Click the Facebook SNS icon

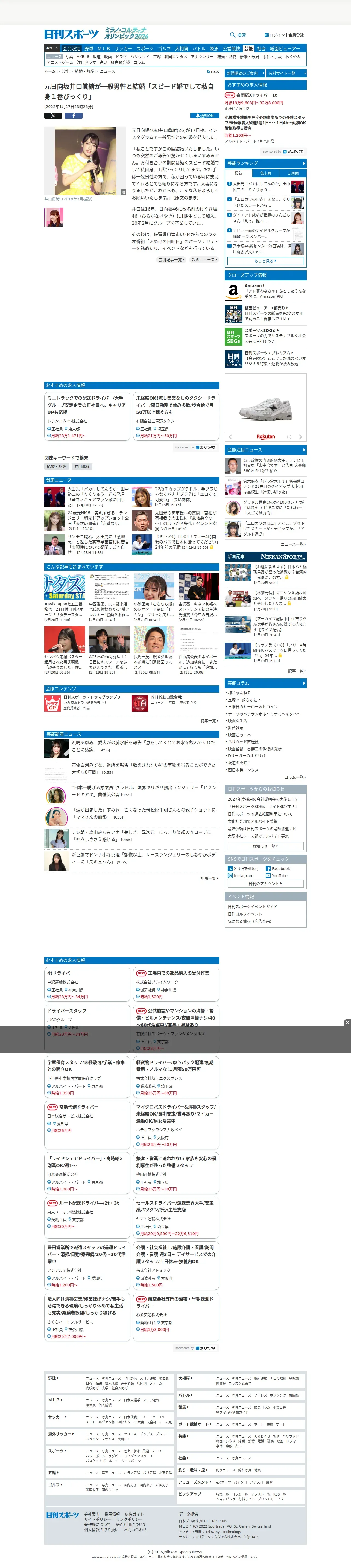[268, 869]
